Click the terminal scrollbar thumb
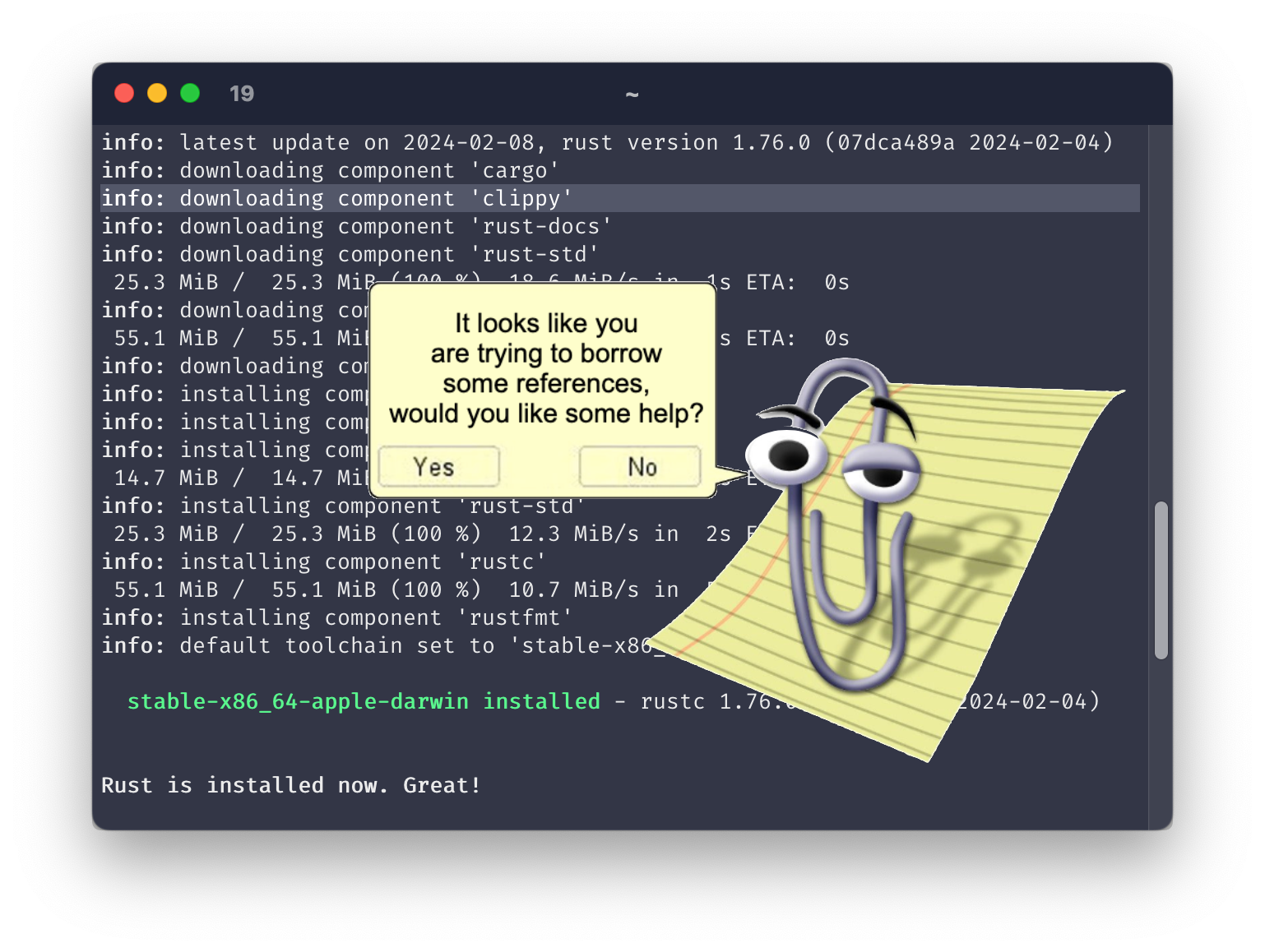The height and width of the screenshot is (952, 1265). (x=1161, y=580)
